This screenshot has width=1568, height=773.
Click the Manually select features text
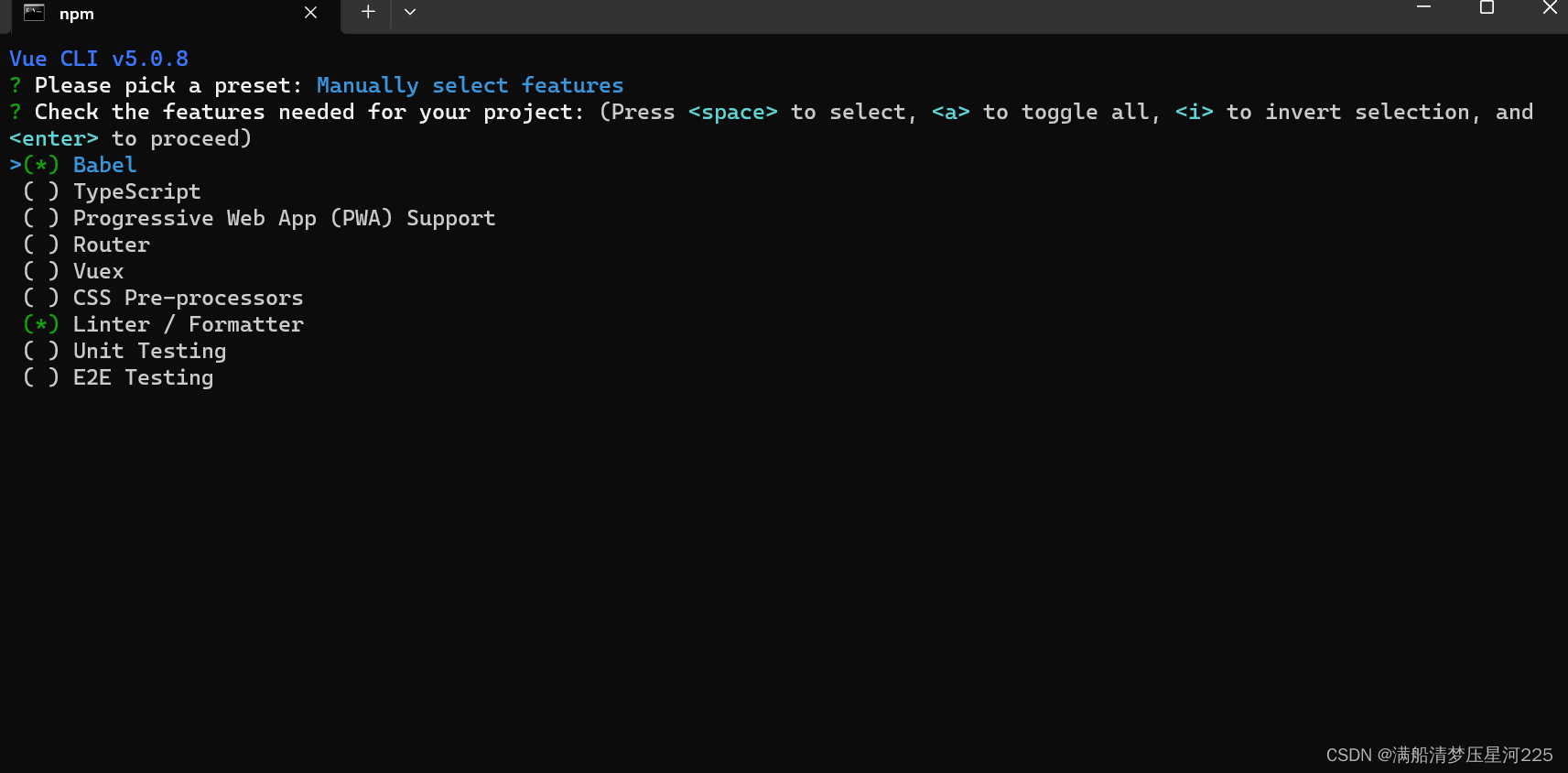click(x=470, y=84)
